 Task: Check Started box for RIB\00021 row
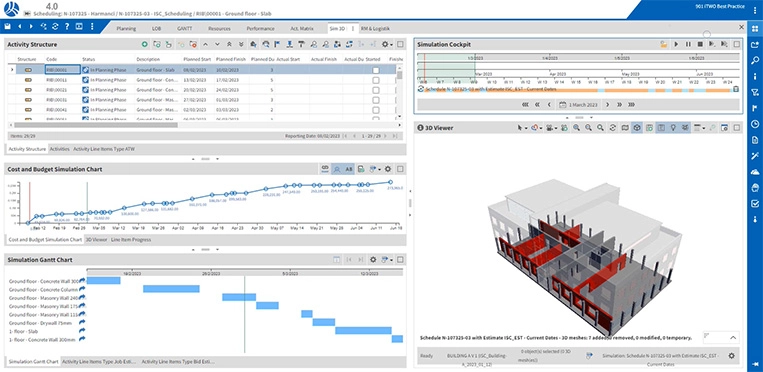tap(376, 90)
